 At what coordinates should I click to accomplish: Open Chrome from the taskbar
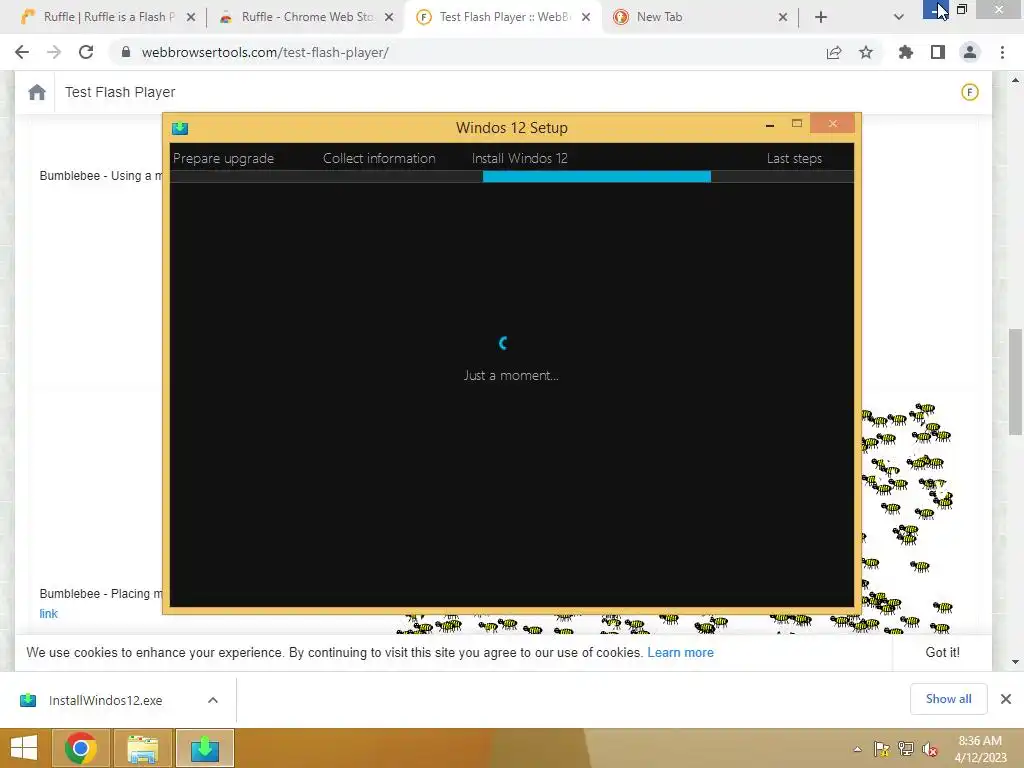[81, 748]
